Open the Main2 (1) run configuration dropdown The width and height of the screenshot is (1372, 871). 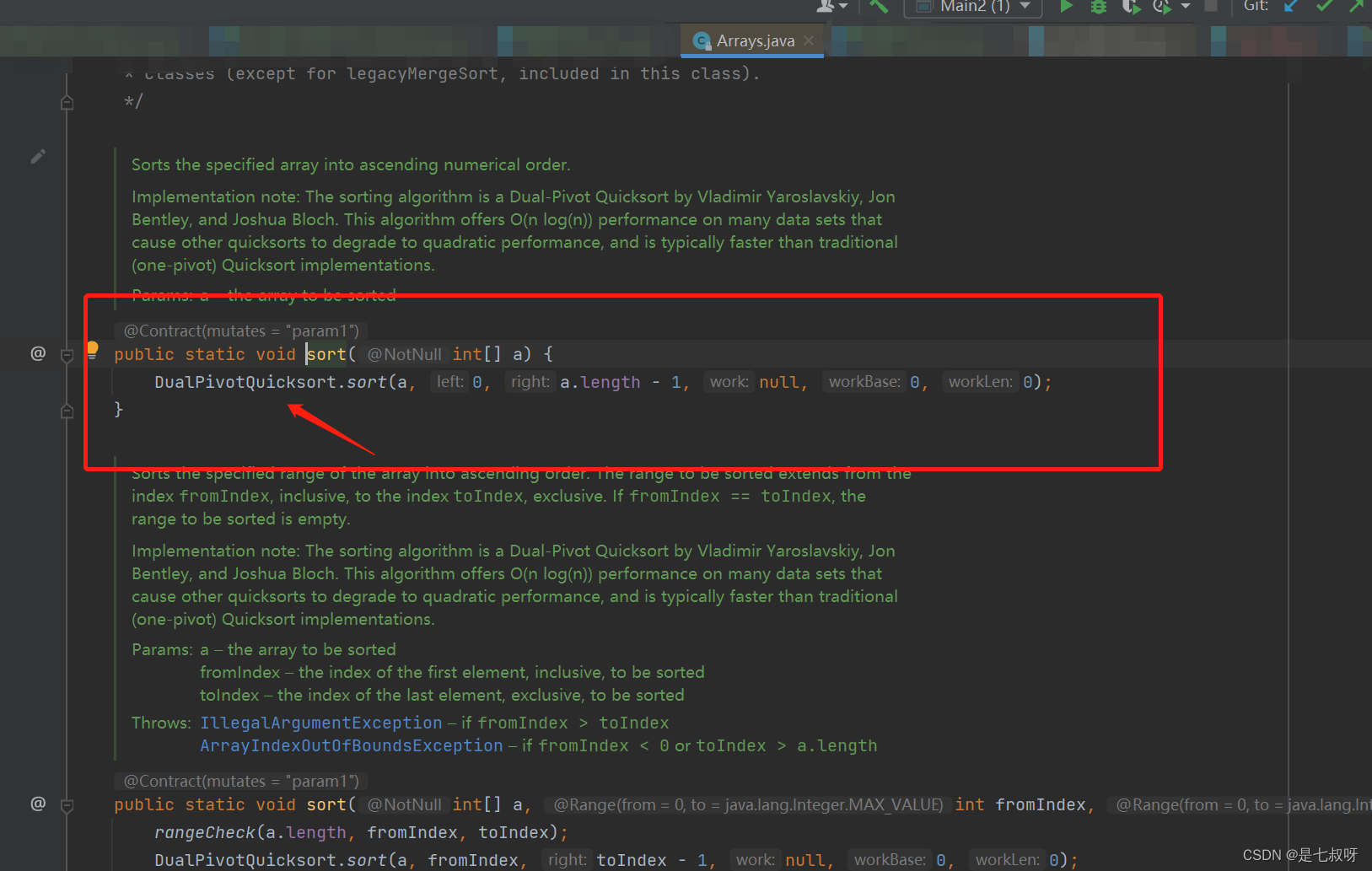973,7
